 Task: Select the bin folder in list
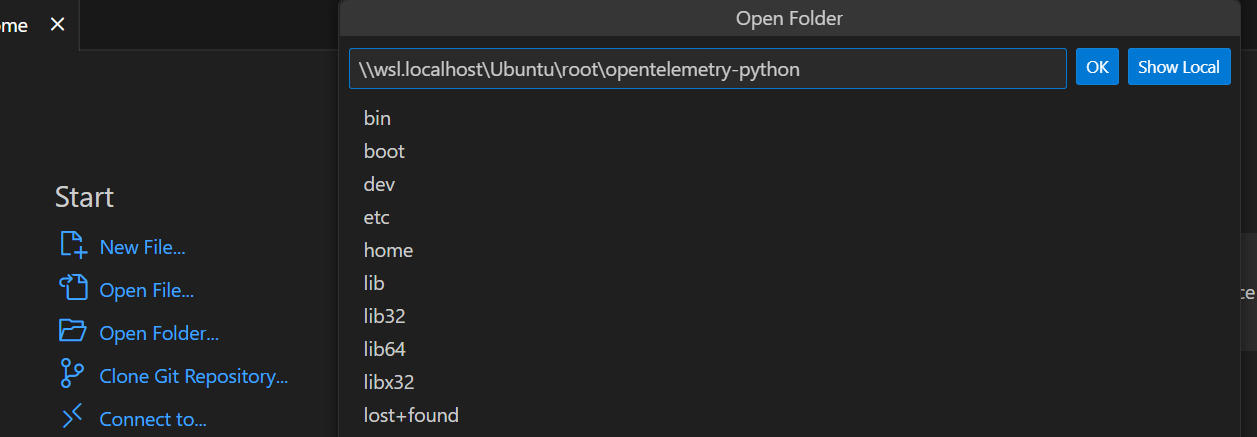click(x=790, y=118)
